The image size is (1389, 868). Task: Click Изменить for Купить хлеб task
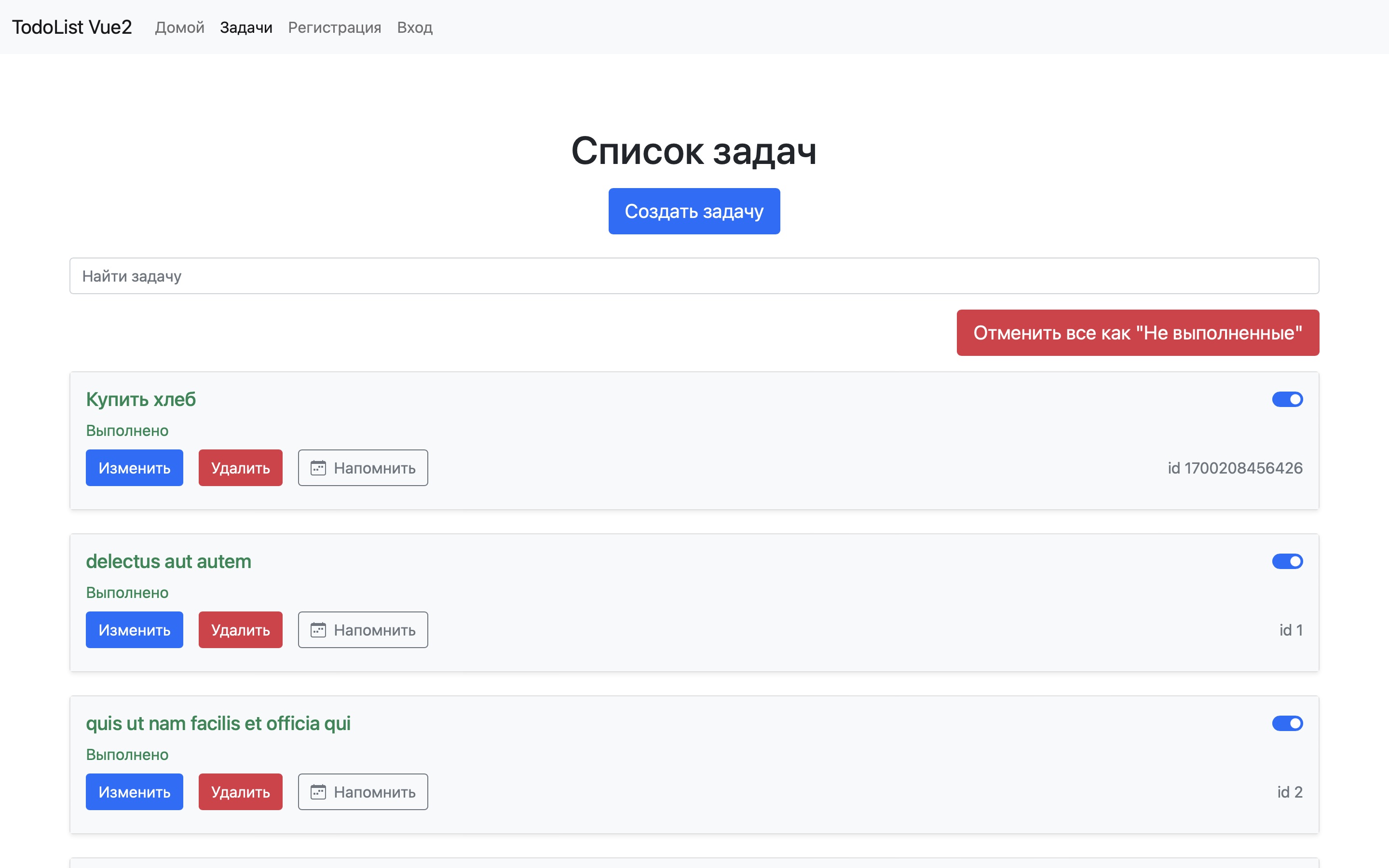(134, 468)
